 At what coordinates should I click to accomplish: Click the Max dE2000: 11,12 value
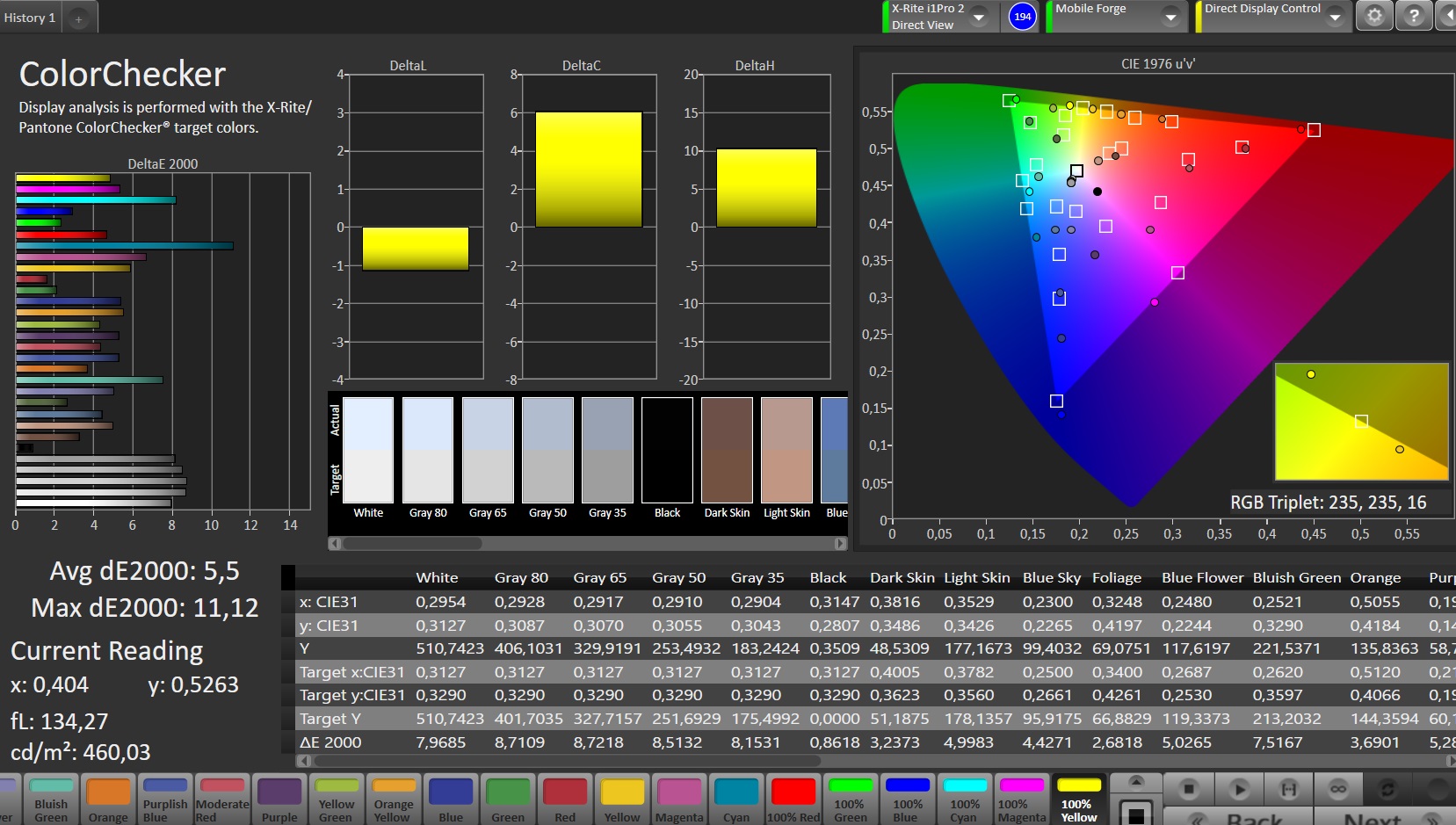click(145, 608)
